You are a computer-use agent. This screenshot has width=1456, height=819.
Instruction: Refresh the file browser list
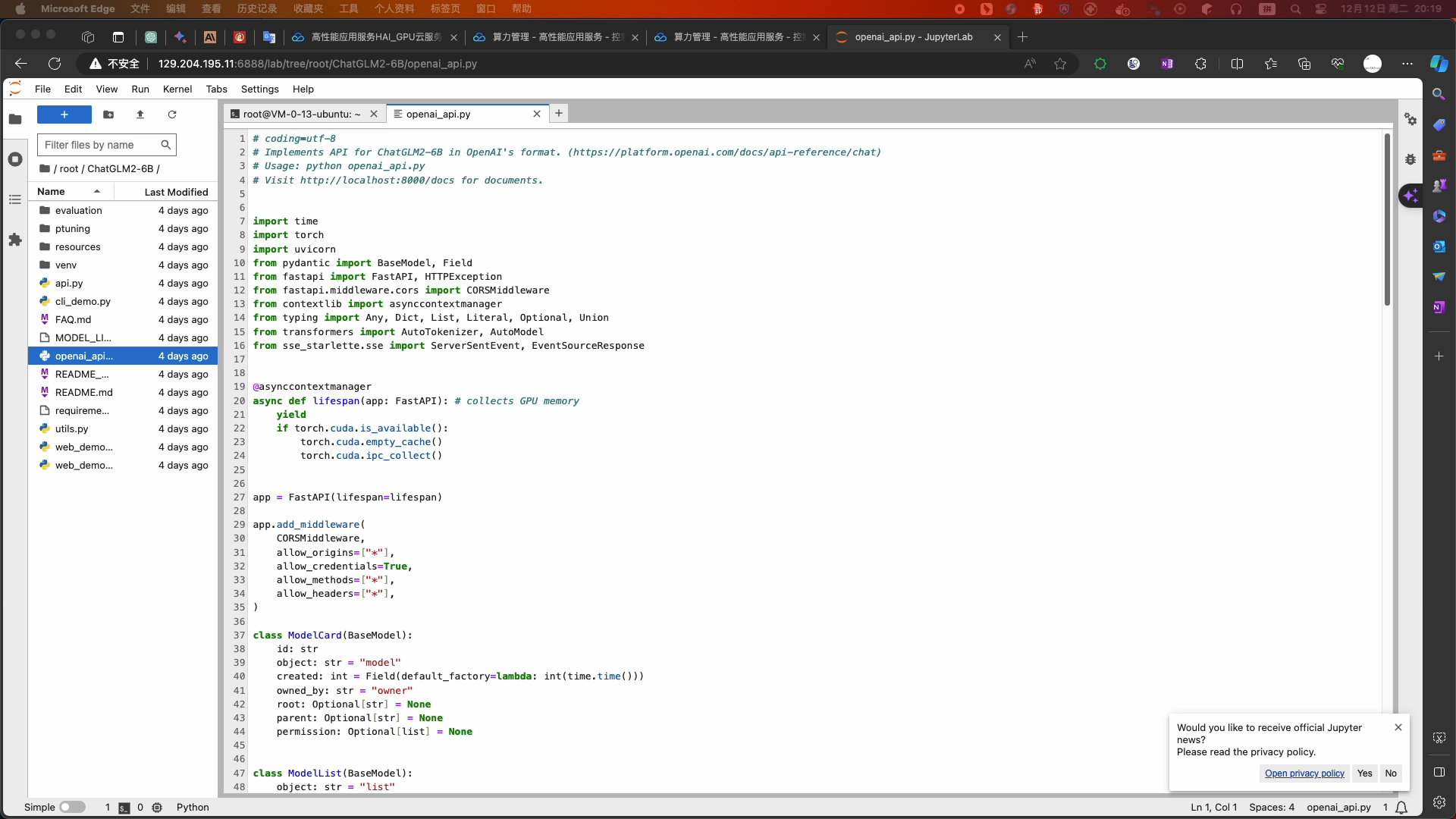(x=172, y=115)
